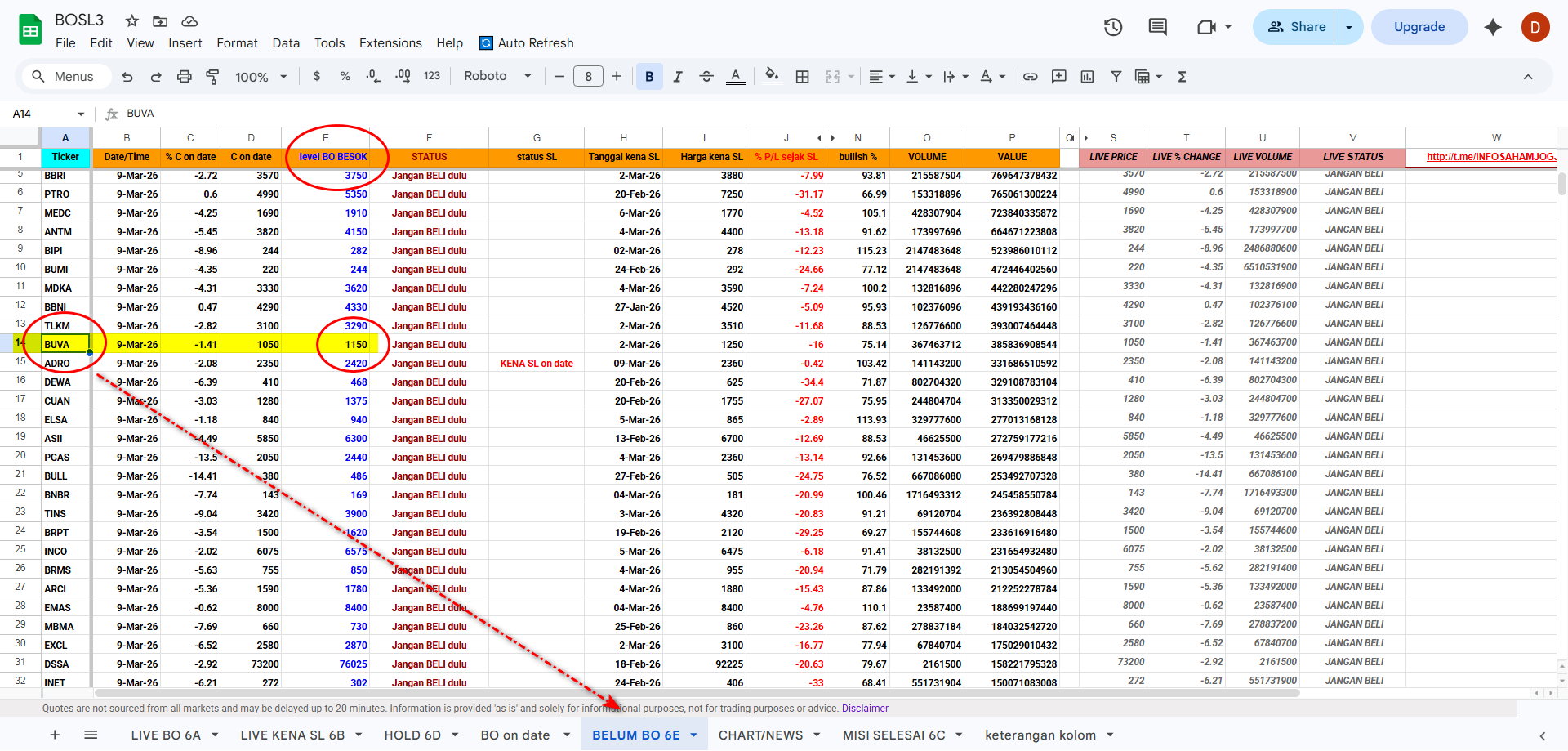Switch to LIVE KENA SL 6B tab
Screen dimensions: 1568x751
click(292, 735)
